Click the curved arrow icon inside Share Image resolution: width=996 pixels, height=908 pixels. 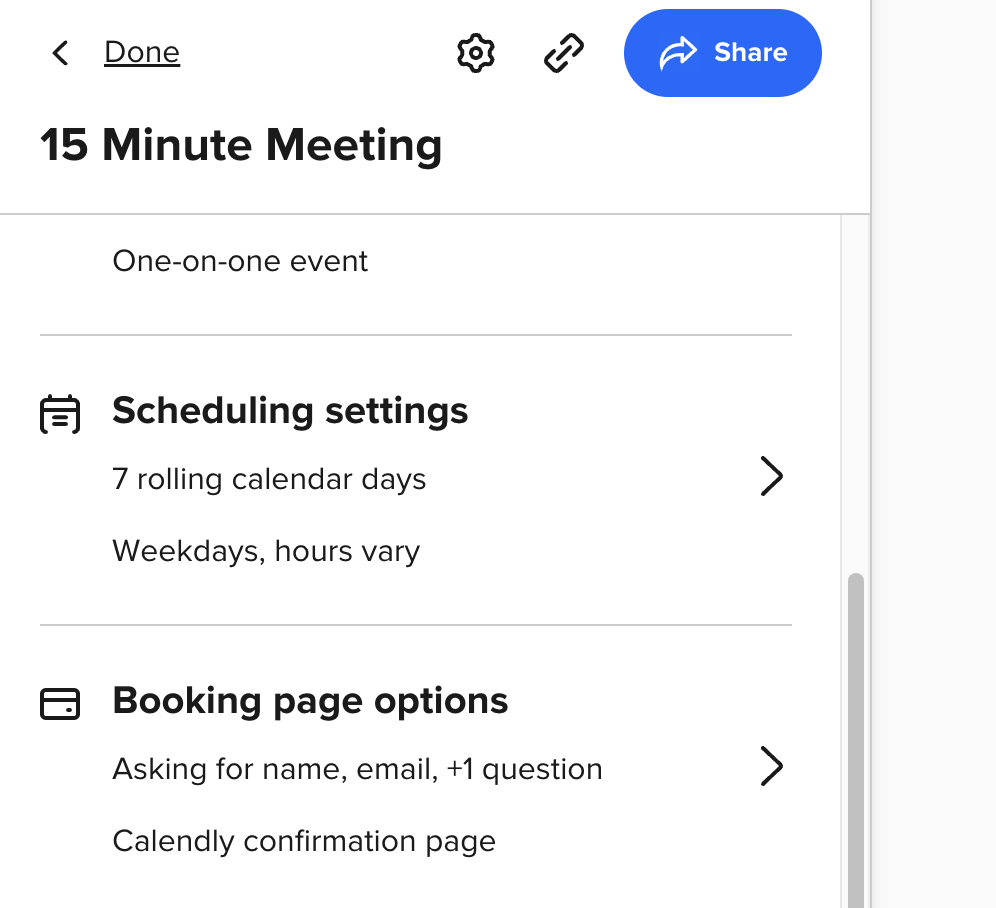pos(678,53)
